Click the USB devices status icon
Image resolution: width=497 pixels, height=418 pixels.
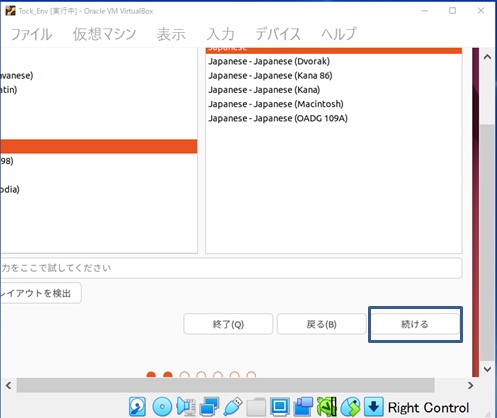click(x=233, y=407)
